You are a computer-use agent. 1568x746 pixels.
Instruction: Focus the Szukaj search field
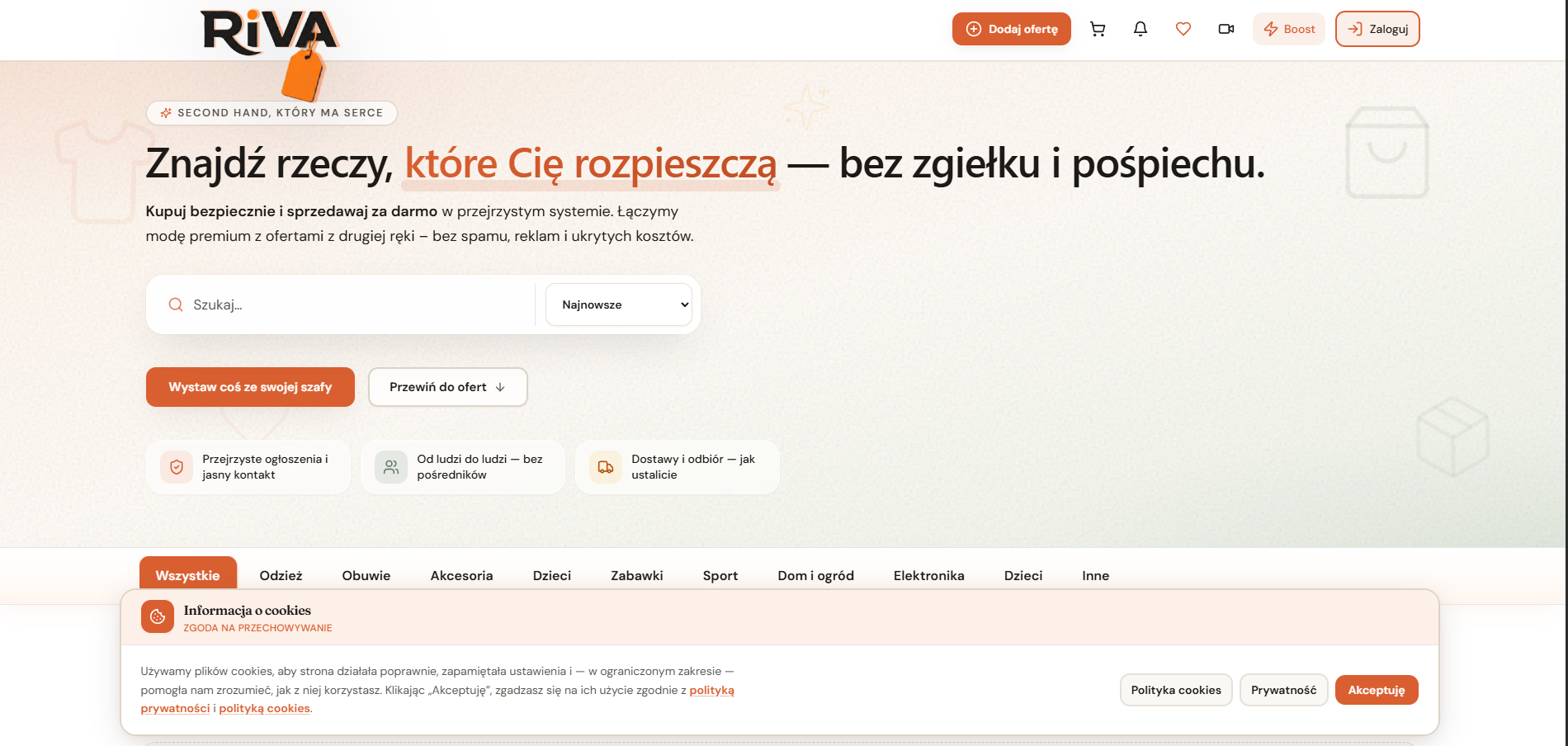[x=359, y=305]
